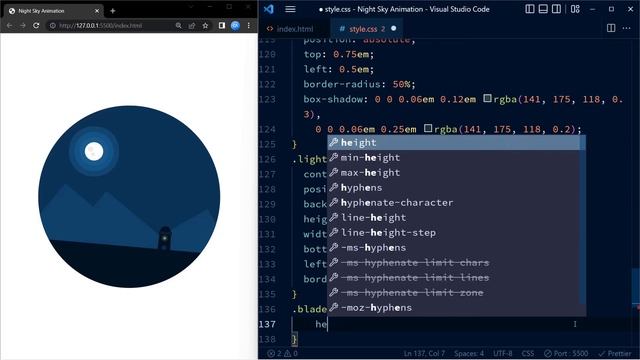Open a new Chrome tab
The width and height of the screenshot is (640, 360).
pos(113,11)
